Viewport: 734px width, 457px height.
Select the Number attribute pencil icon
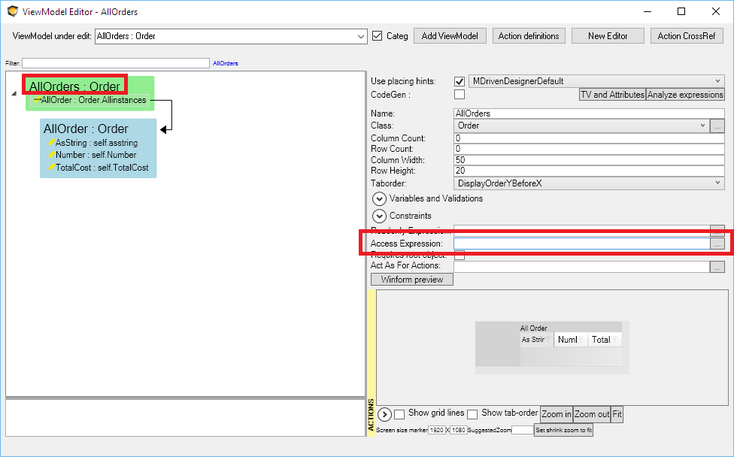(x=51, y=156)
